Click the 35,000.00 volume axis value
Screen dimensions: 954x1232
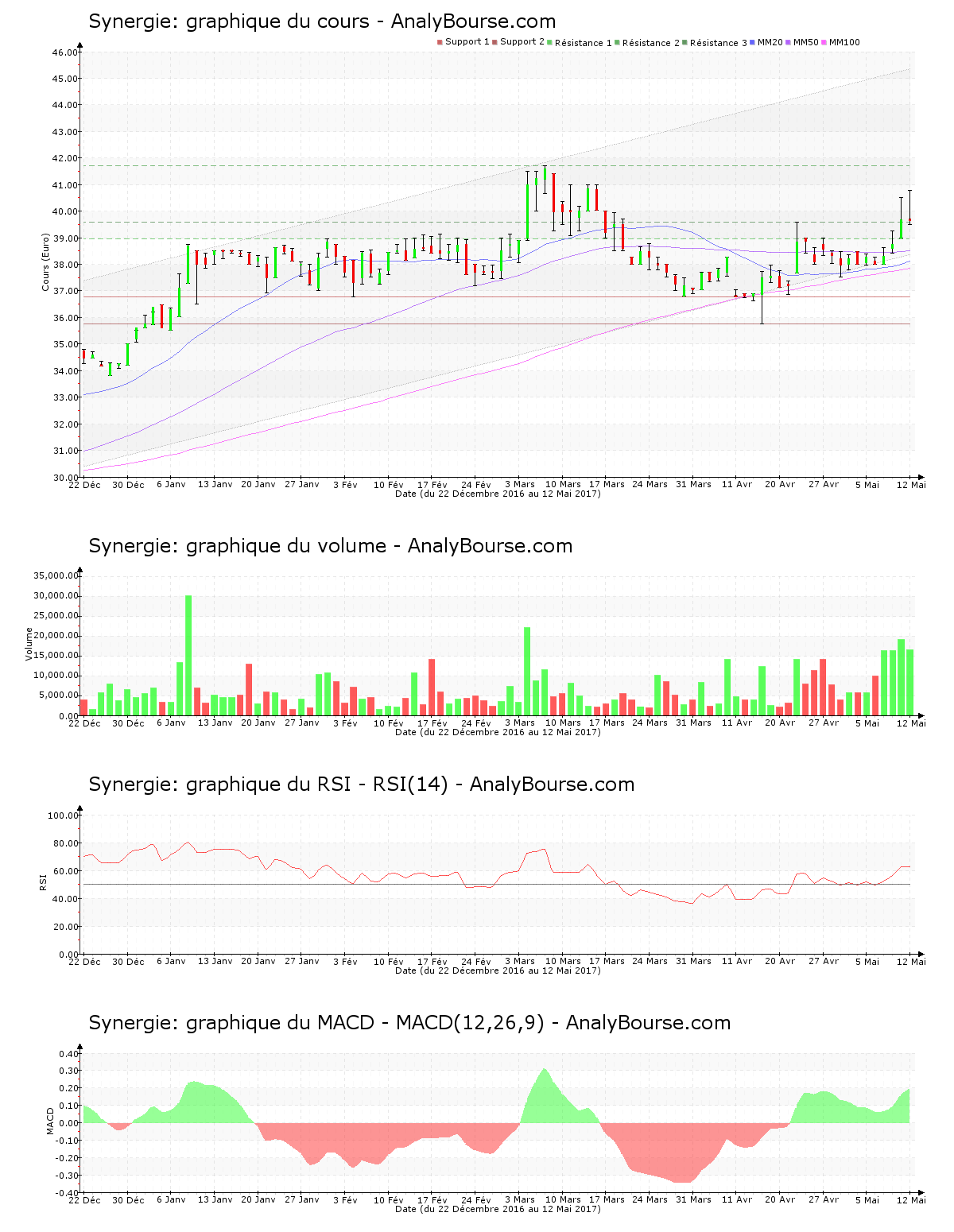coord(56,575)
